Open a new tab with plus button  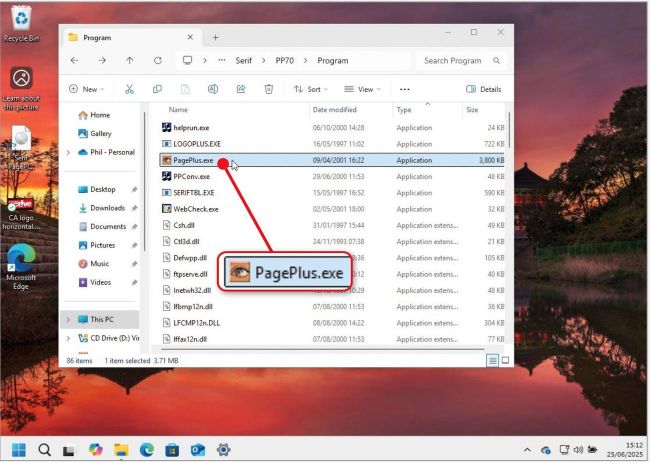215,38
